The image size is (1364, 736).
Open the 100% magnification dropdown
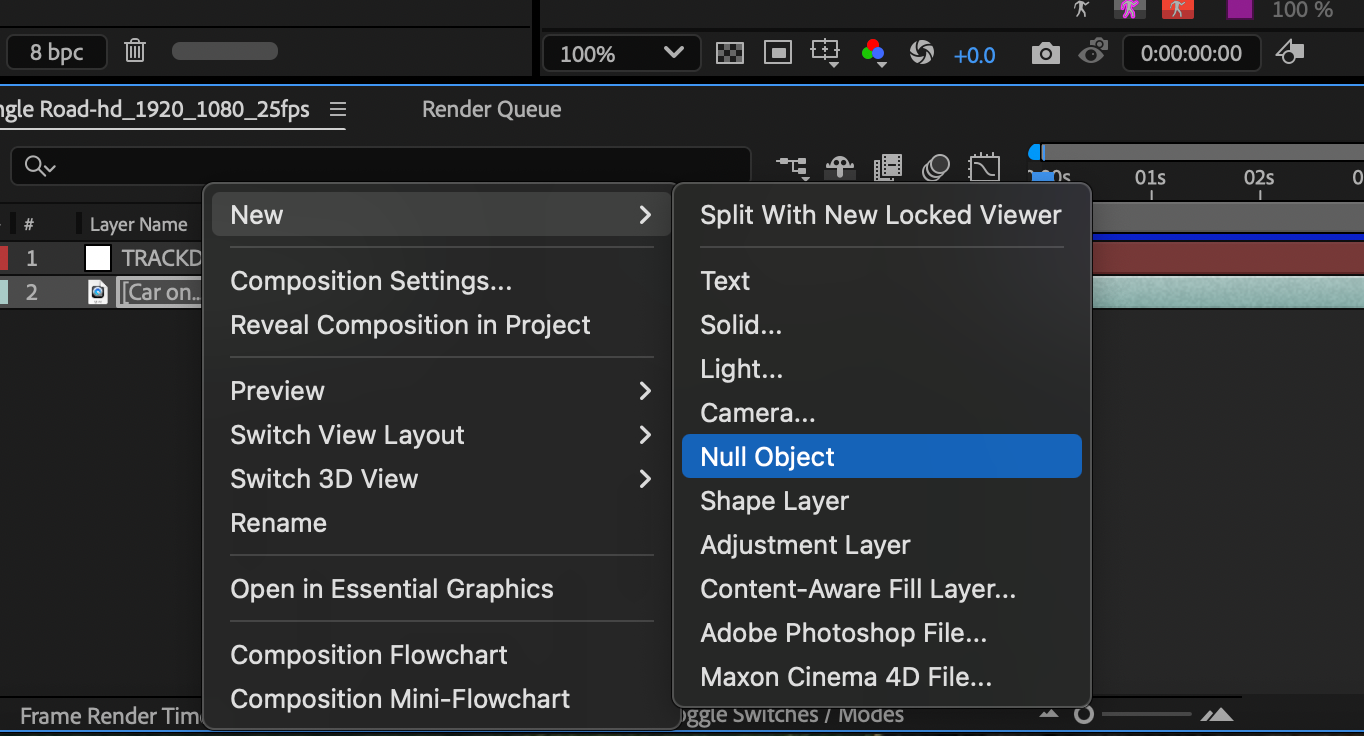(621, 54)
